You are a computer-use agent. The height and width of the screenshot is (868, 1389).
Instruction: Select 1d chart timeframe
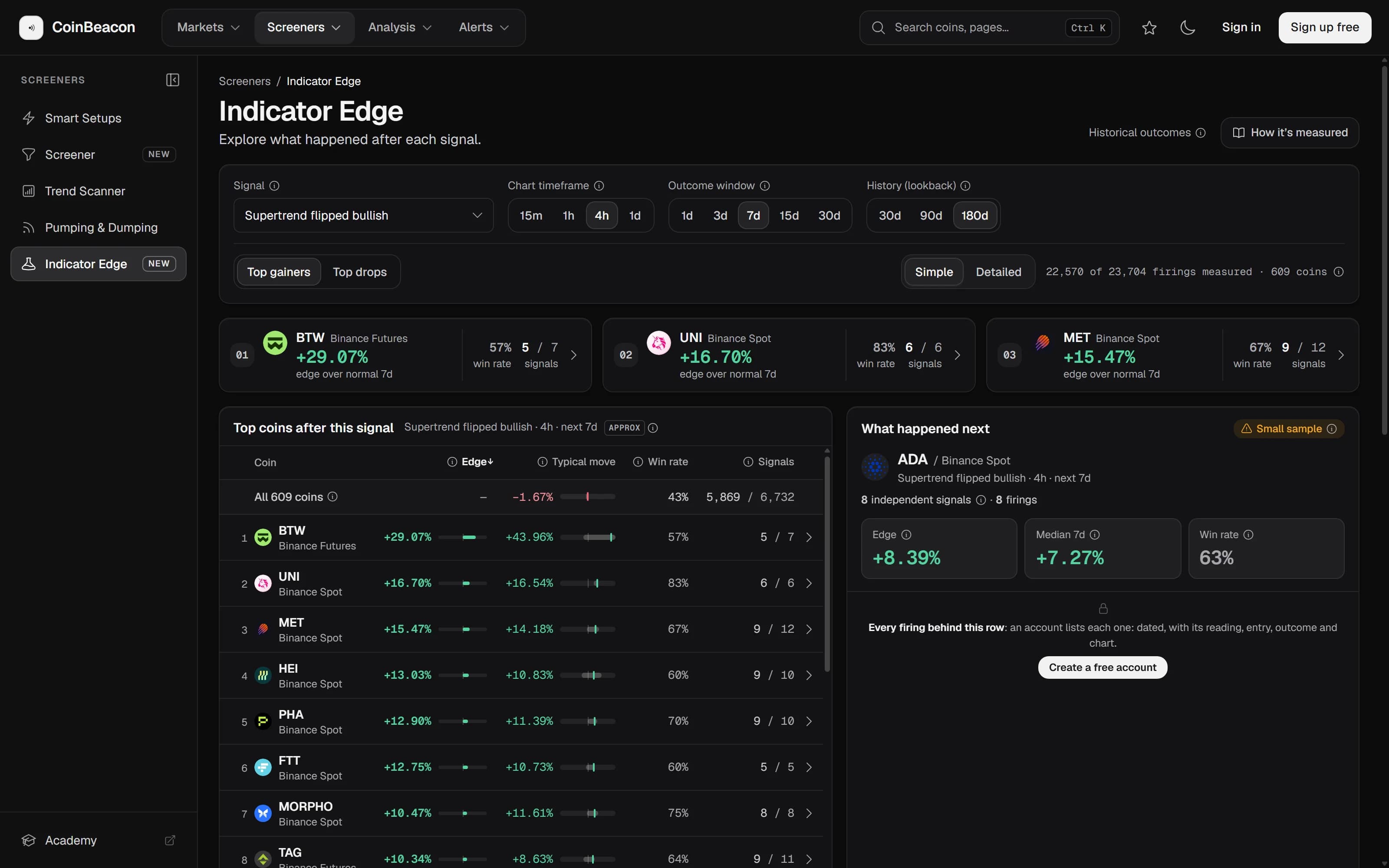(635, 215)
